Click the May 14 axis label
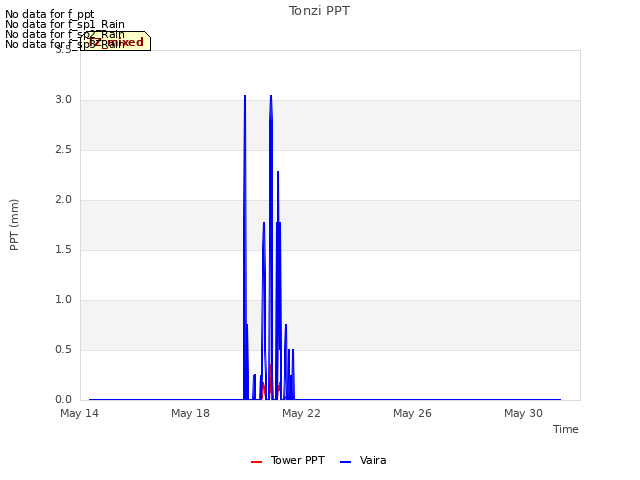Screen dimensions: 640x480 click(79, 413)
